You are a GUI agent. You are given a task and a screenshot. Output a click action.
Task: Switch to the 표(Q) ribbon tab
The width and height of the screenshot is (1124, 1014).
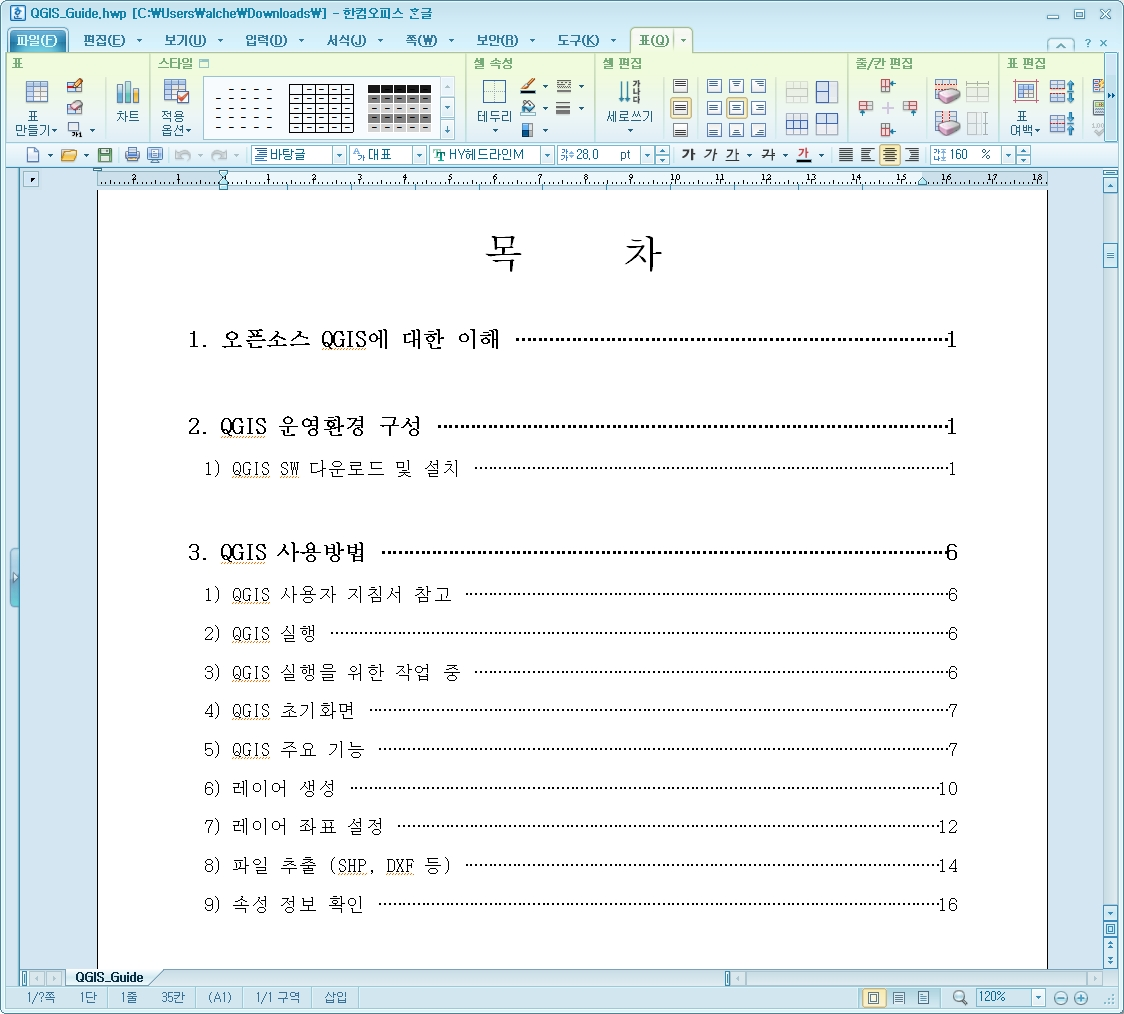tap(654, 40)
